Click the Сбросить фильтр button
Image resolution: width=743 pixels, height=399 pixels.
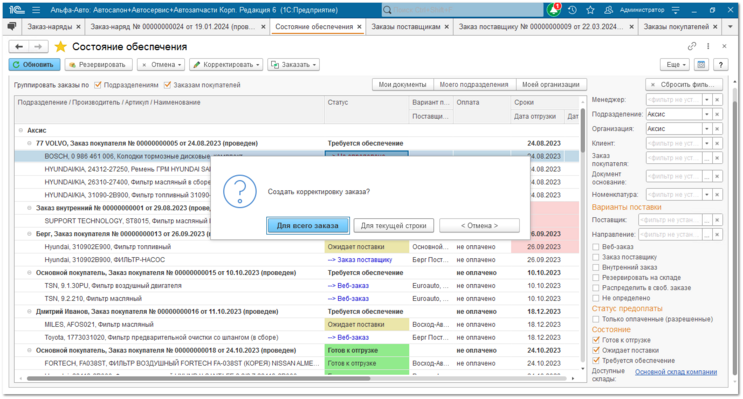(x=684, y=85)
